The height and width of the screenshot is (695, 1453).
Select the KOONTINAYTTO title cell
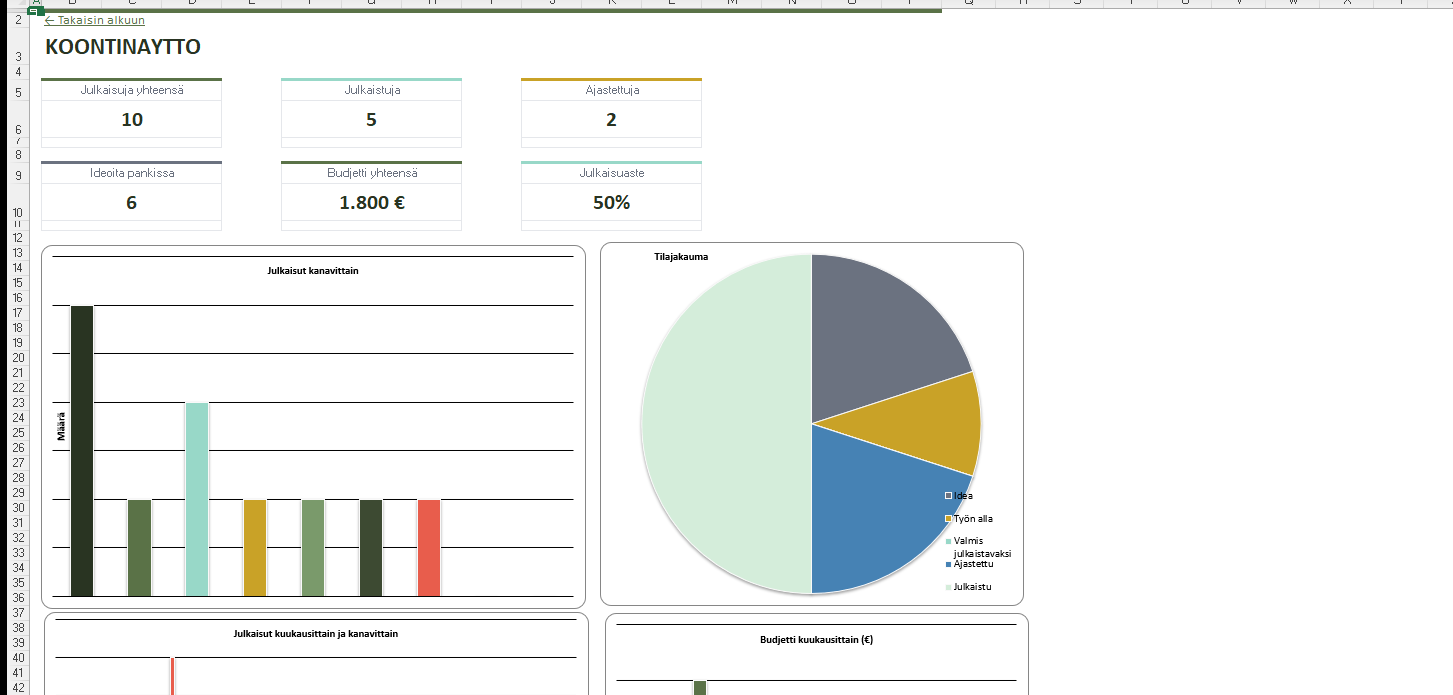point(123,47)
